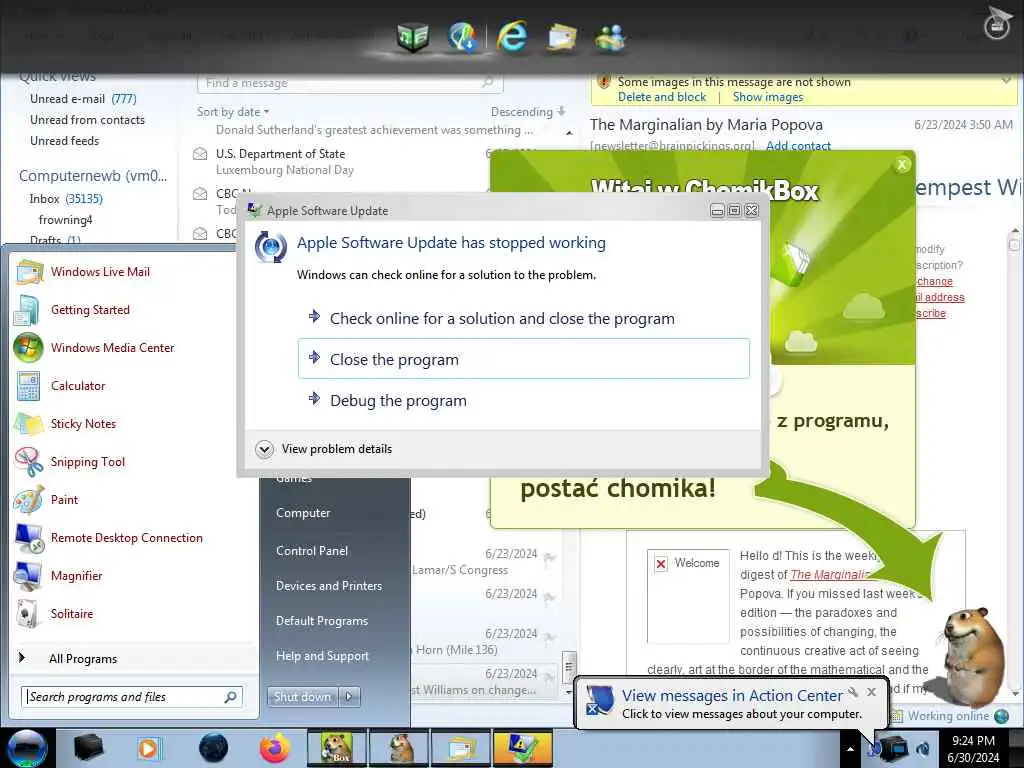
Task: Open Default Programs
Action: (322, 620)
